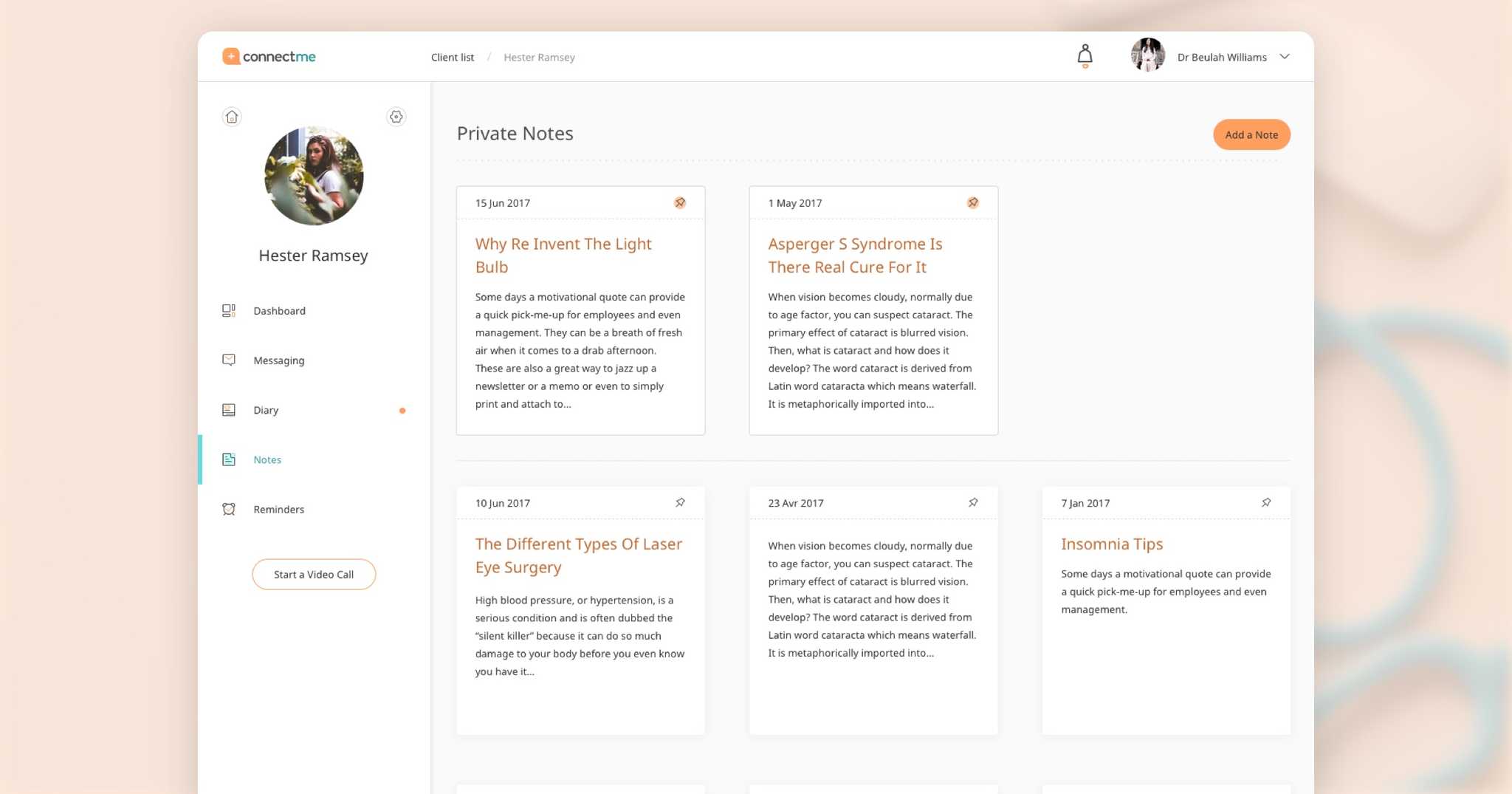This screenshot has width=1512, height=794.
Task: Click the 15 Jun 2017 date
Action: pos(503,203)
